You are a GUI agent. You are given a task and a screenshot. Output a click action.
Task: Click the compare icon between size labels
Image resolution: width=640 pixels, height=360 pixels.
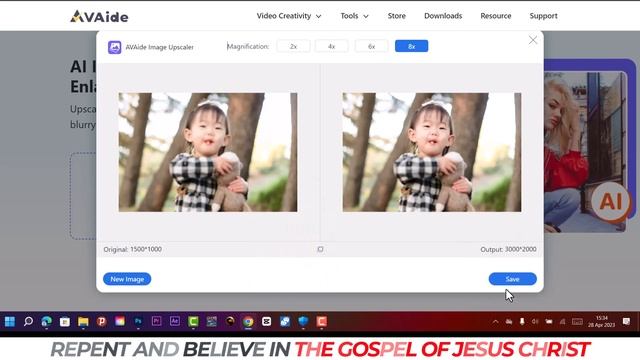pyautogui.click(x=320, y=249)
